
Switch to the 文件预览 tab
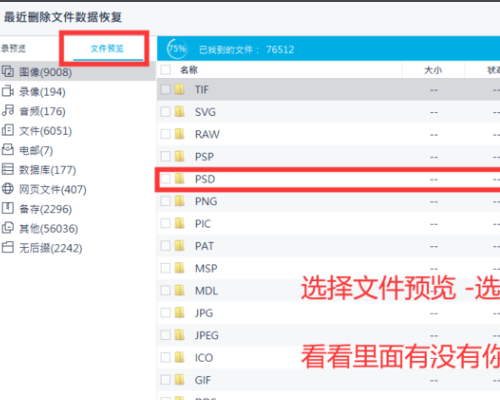pyautogui.click(x=107, y=49)
